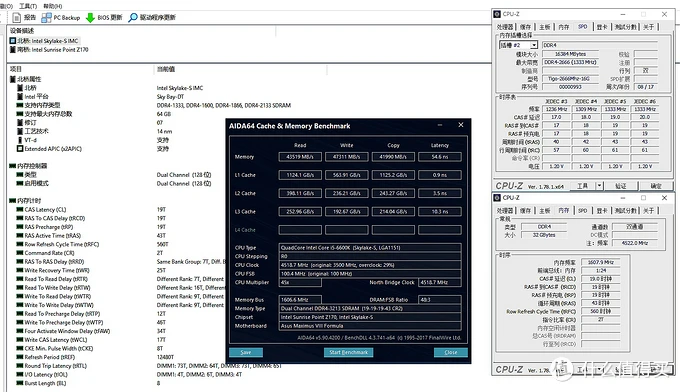Click Save in AIDA64 benchmark dialog
Image resolution: width=680 pixels, height=392 pixels.
click(245, 353)
